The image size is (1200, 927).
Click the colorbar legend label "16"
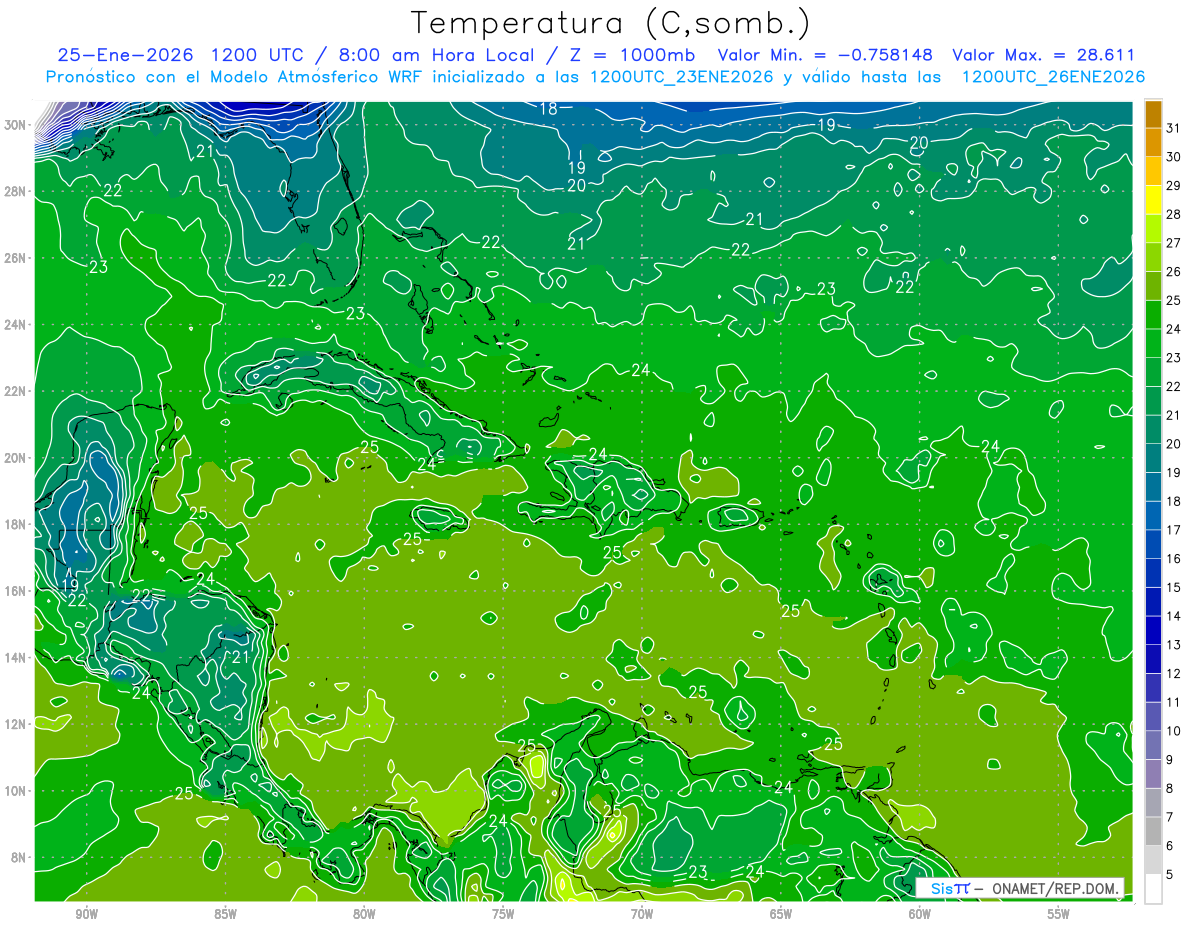pos(1174,559)
